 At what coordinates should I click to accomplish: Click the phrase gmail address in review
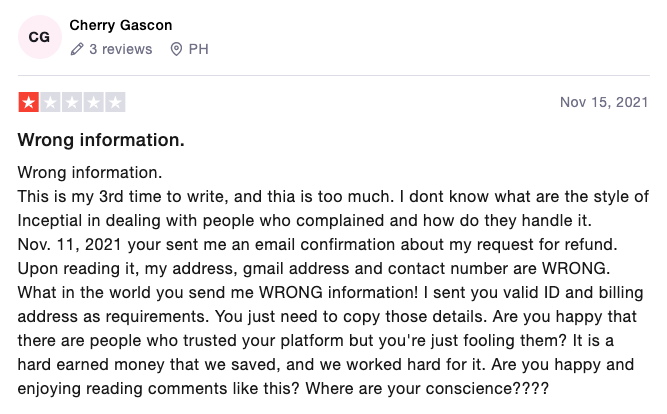(296, 269)
